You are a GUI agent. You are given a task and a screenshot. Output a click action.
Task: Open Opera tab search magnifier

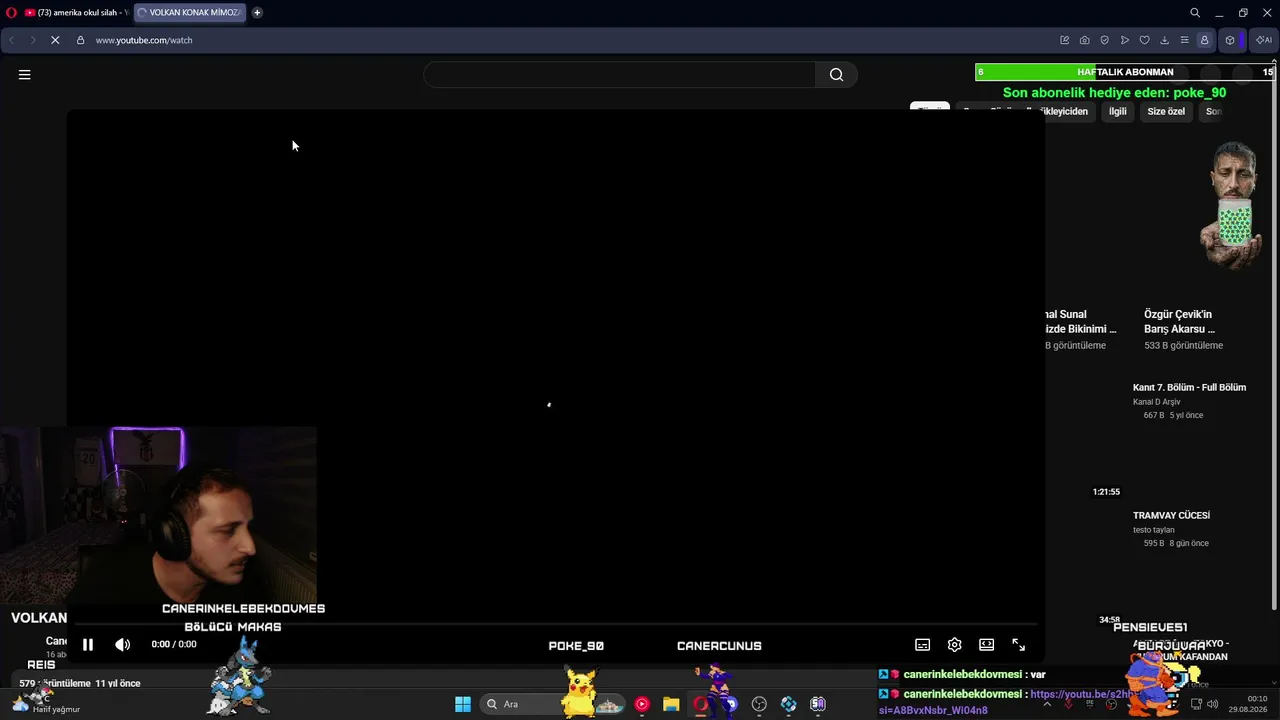point(1195,13)
